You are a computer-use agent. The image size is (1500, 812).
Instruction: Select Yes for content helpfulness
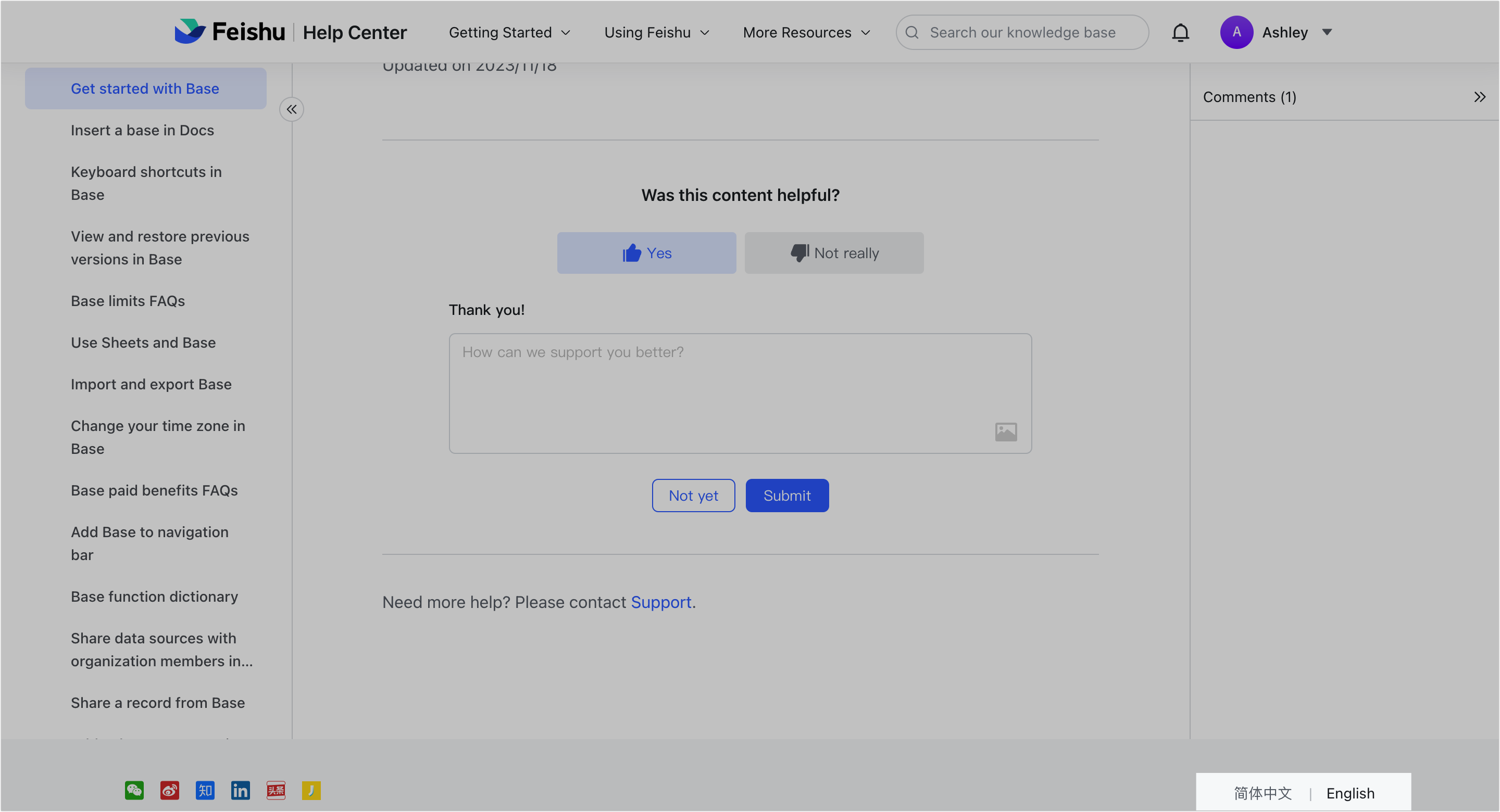[646, 252]
